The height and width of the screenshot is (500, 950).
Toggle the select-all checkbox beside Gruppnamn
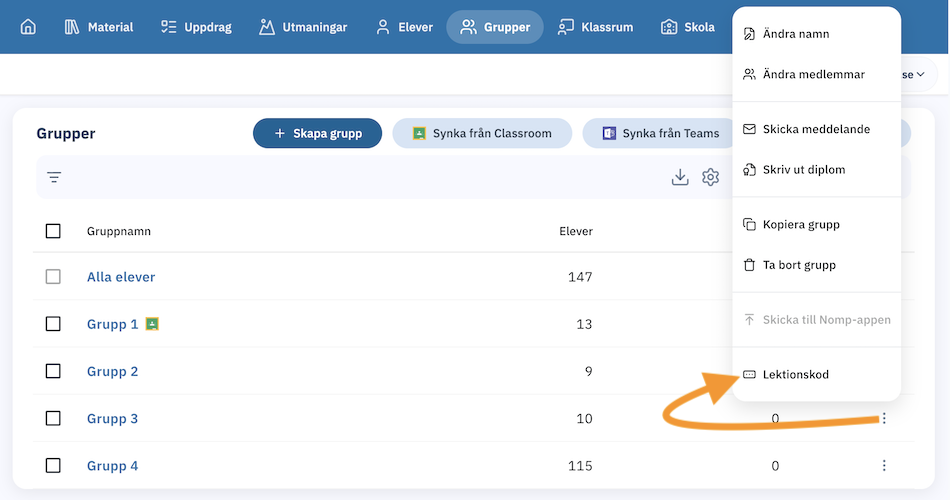click(x=53, y=231)
